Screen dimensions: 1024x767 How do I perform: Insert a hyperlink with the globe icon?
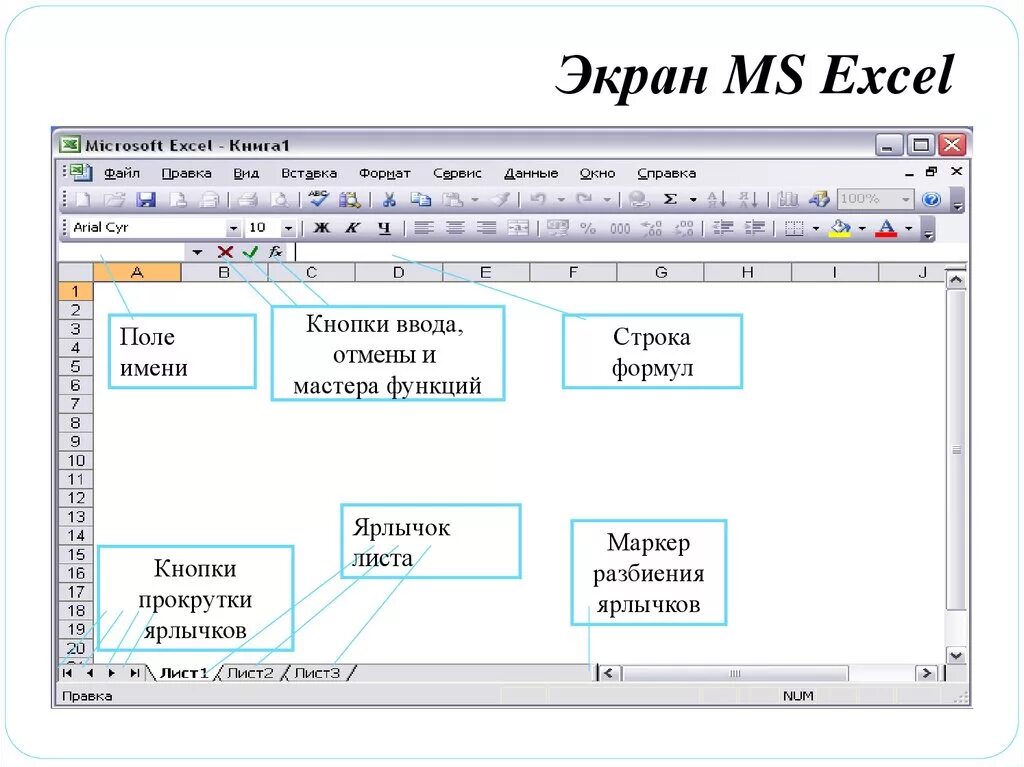pyautogui.click(x=638, y=199)
